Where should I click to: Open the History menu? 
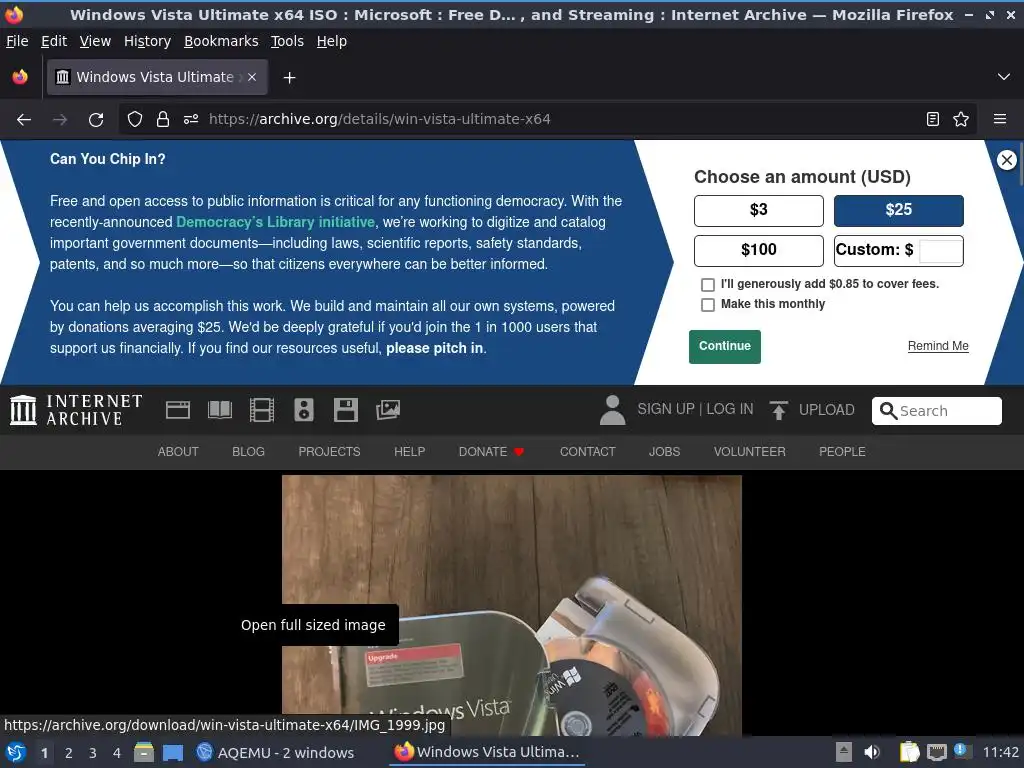point(148,41)
